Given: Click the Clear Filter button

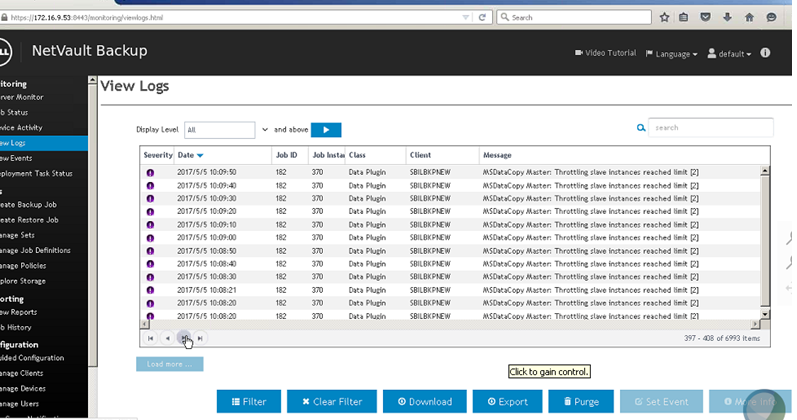Looking at the screenshot, I should [x=332, y=402].
